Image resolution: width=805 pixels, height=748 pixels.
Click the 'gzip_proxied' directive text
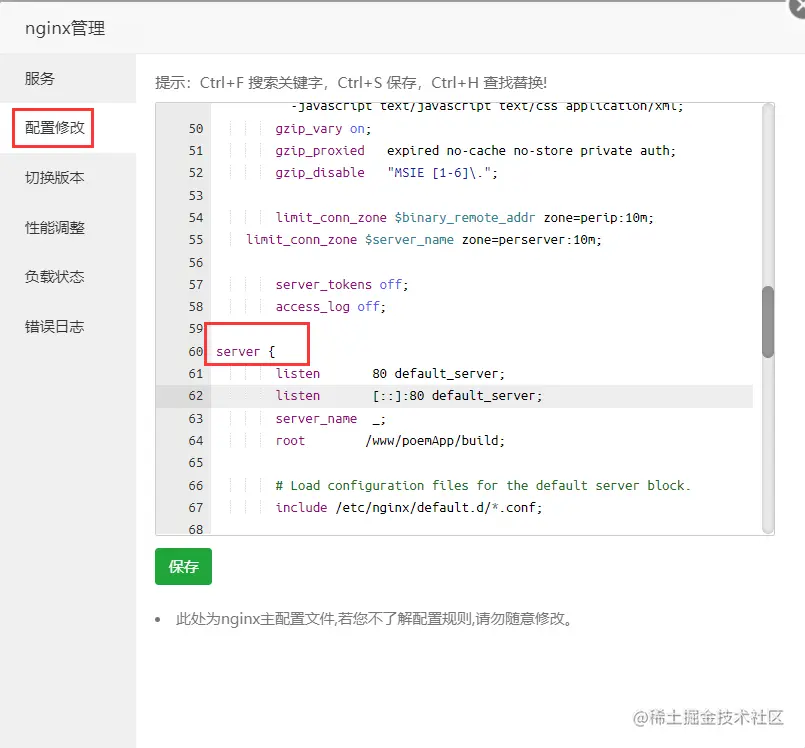click(320, 151)
